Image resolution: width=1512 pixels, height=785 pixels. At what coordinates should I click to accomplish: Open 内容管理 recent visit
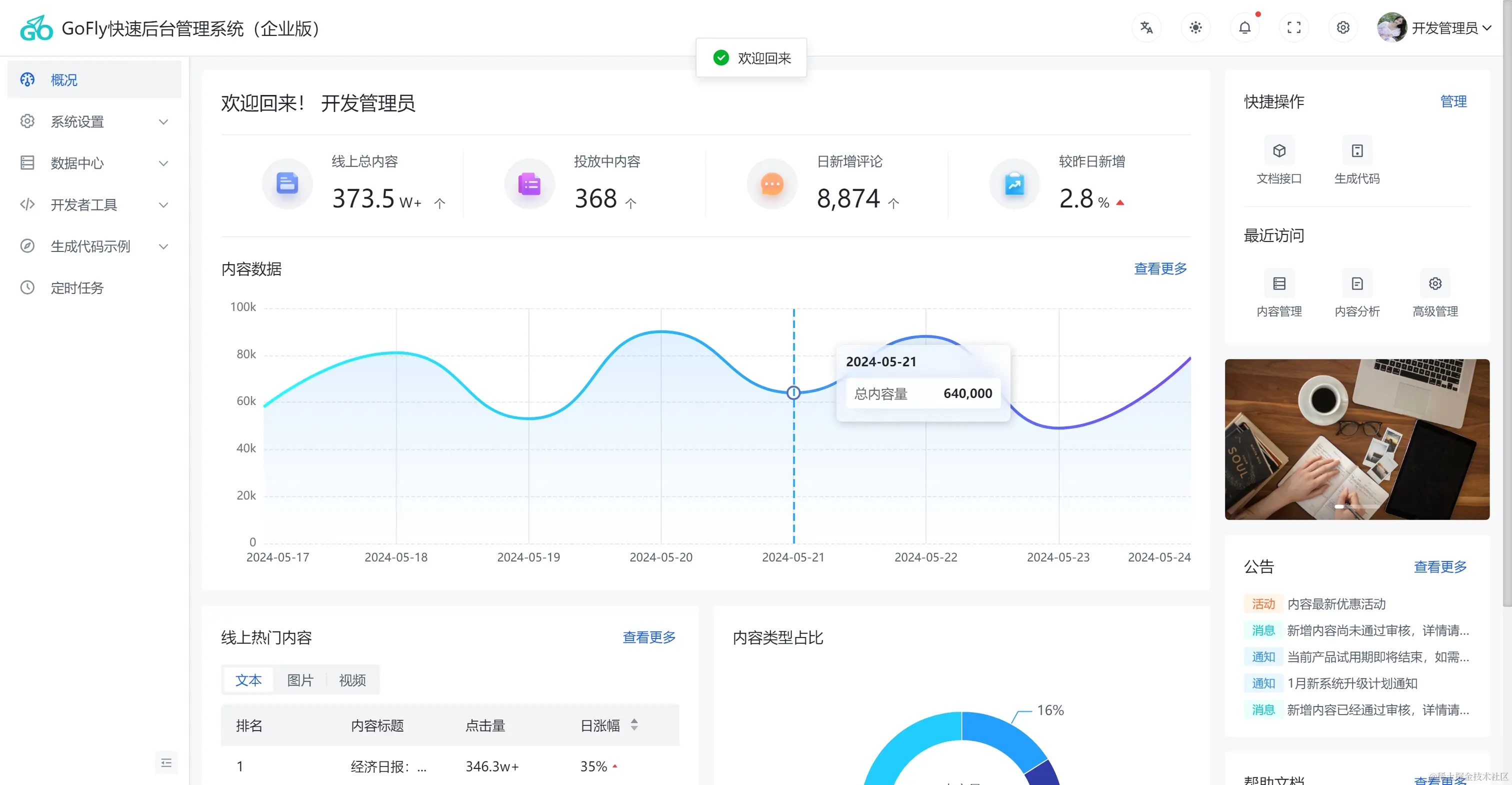click(1279, 294)
